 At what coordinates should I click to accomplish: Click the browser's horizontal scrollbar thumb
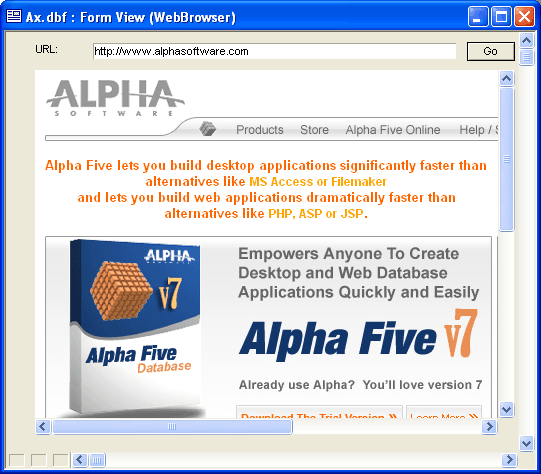point(172,427)
